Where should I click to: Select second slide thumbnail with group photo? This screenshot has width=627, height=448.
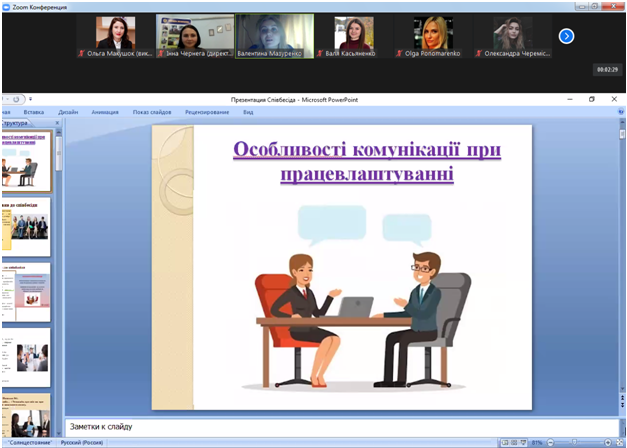tap(26, 227)
